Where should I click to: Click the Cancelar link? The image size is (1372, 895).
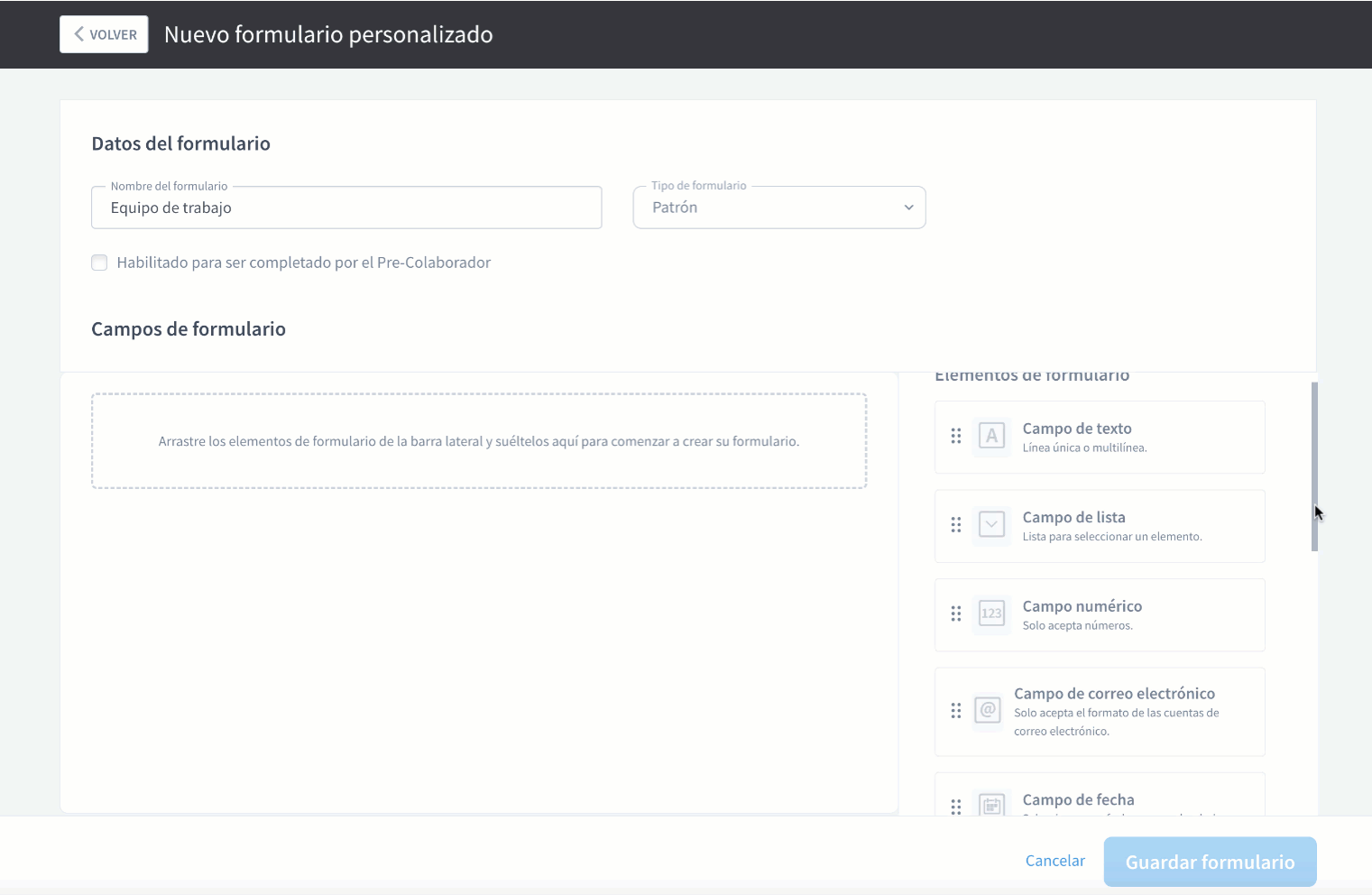(1054, 861)
